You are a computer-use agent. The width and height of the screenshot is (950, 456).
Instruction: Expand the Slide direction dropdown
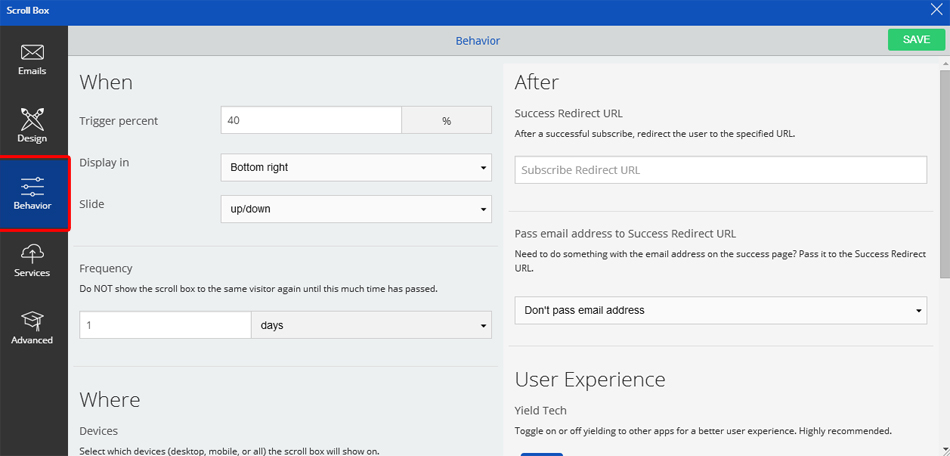tap(355, 209)
